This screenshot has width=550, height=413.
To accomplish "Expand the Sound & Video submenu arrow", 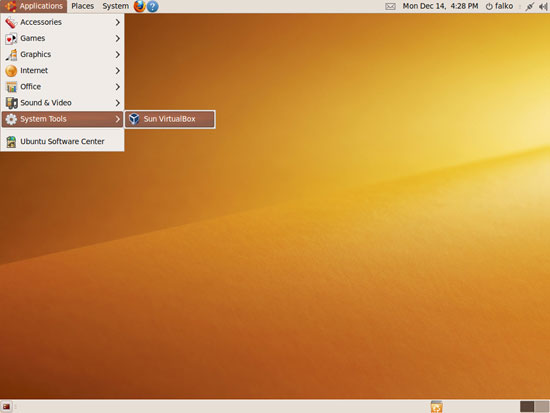I will tap(118, 103).
